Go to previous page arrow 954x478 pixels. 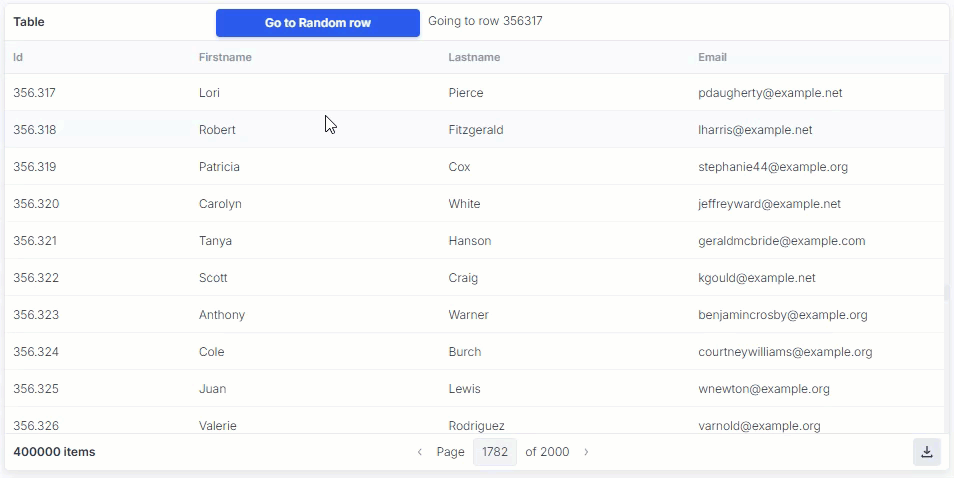pyautogui.click(x=420, y=452)
